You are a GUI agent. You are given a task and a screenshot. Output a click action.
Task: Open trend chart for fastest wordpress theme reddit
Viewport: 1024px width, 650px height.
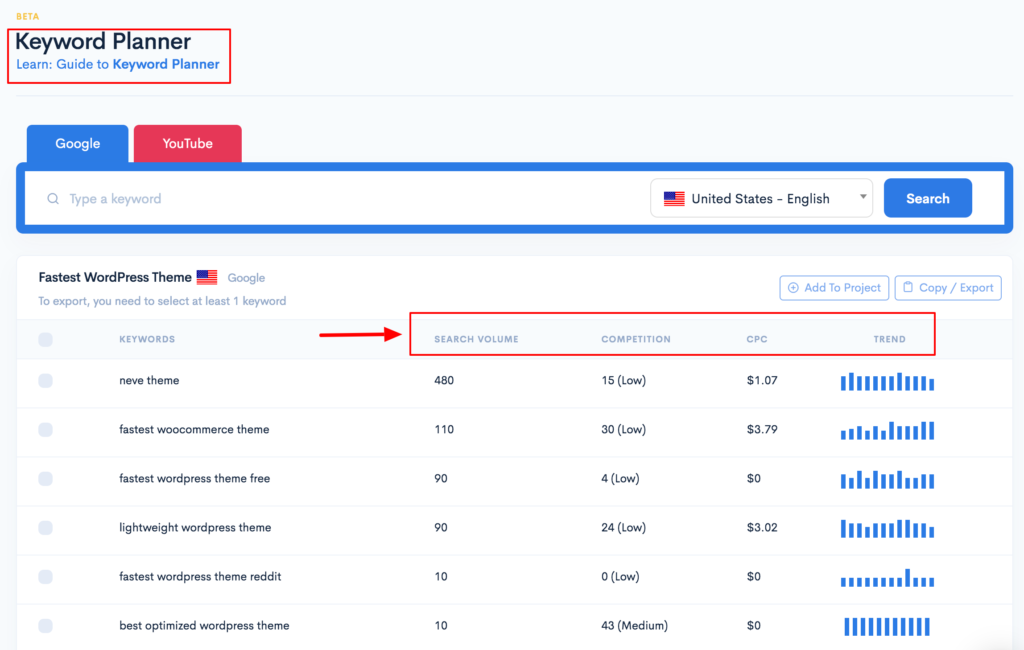coord(887,577)
